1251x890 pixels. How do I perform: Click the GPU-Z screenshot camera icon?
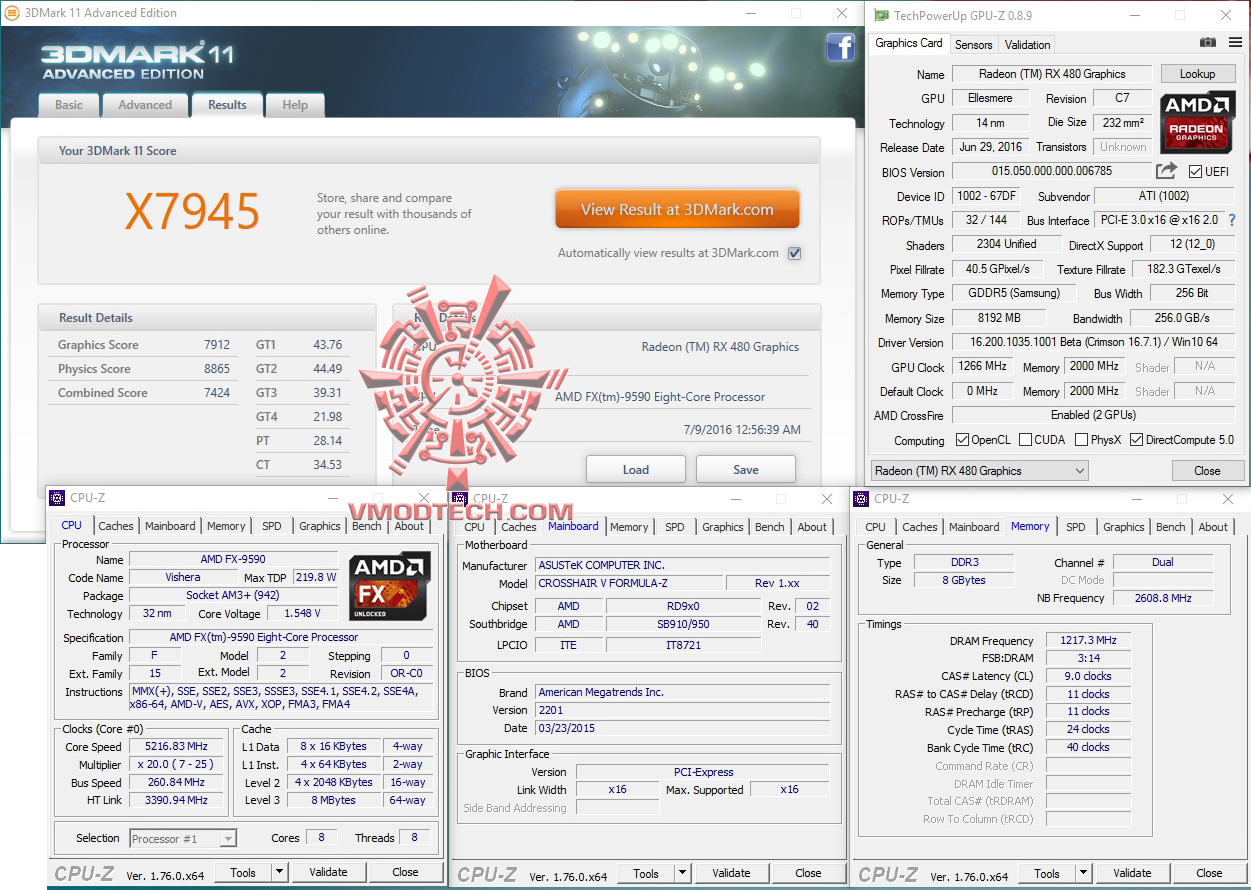tap(1208, 43)
